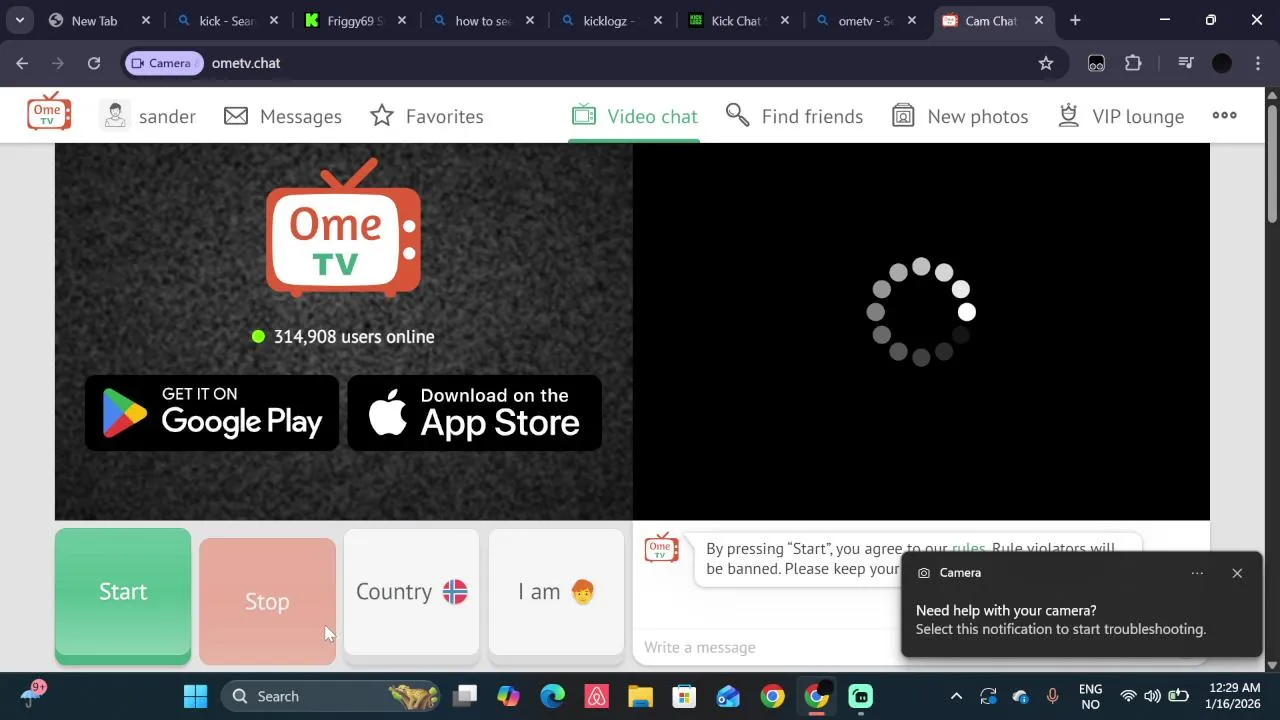Screen dimensions: 1280x720
Task: Open Microsoft Store from taskbar
Action: [684, 696]
